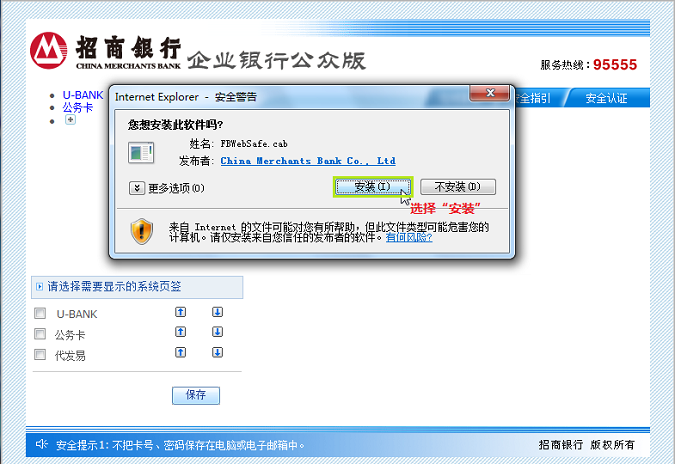Move U-BANK row up with arrow icon

click(x=180, y=312)
